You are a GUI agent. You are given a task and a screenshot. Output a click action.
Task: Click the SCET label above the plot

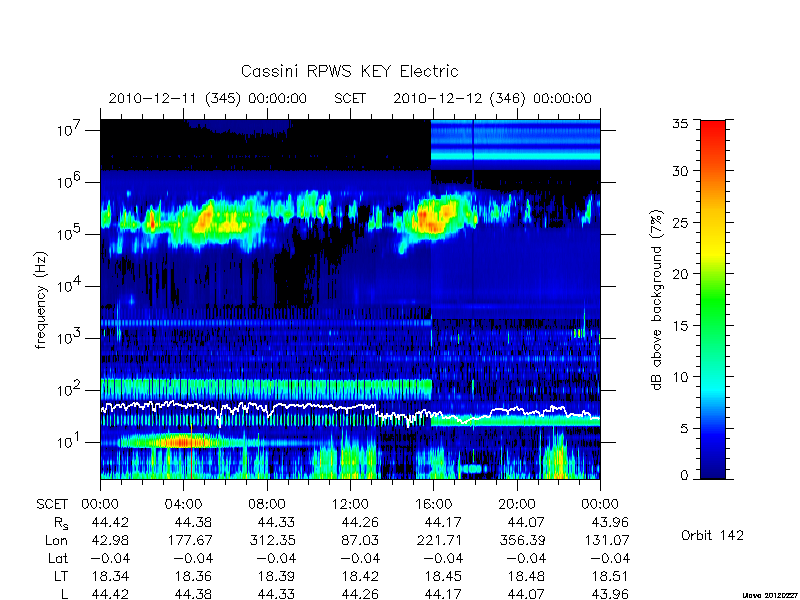coord(350,98)
